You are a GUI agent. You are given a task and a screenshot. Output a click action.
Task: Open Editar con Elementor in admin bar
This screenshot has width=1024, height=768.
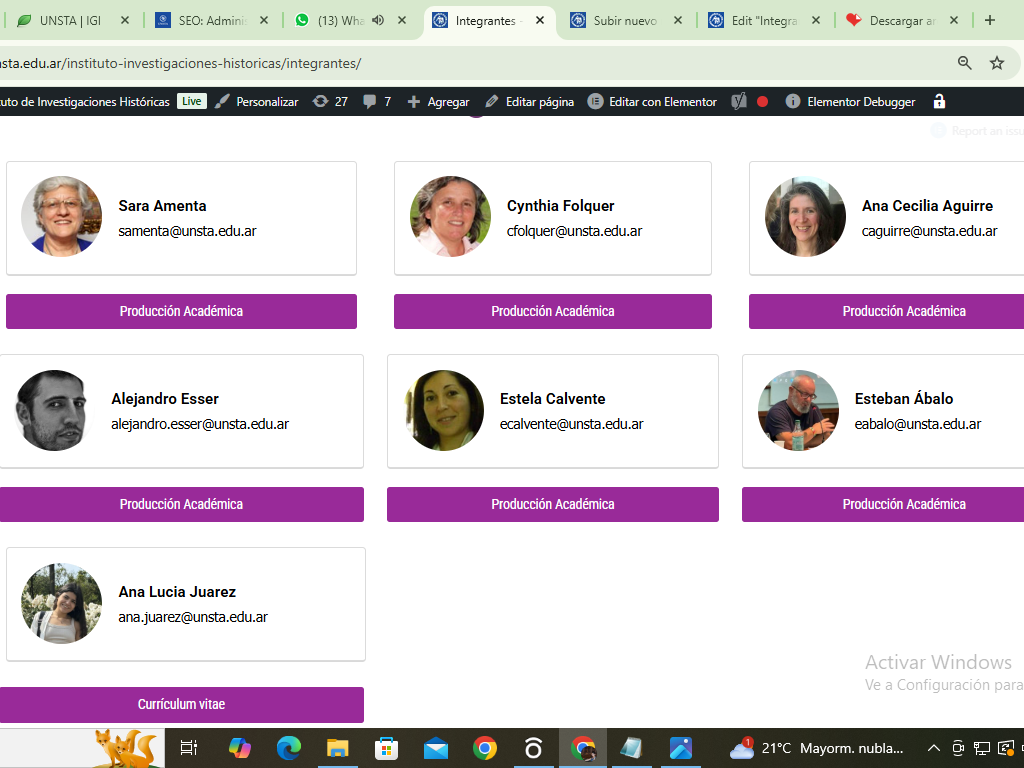[652, 102]
